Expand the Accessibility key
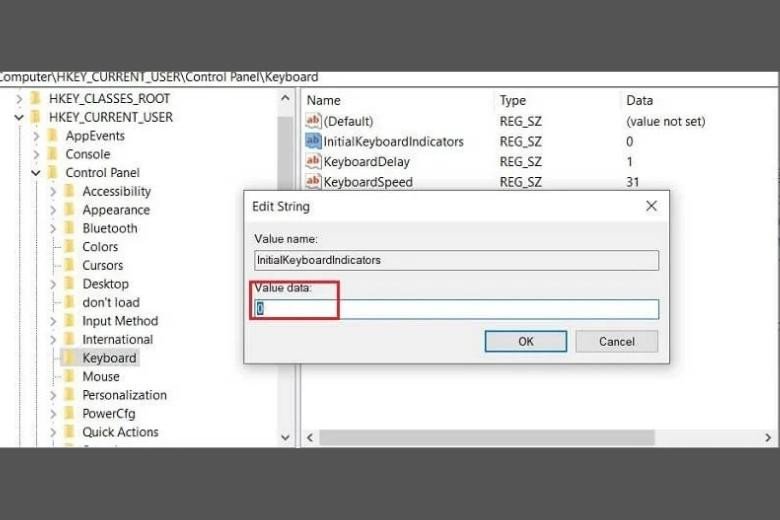Image resolution: width=780 pixels, height=520 pixels. click(x=53, y=192)
